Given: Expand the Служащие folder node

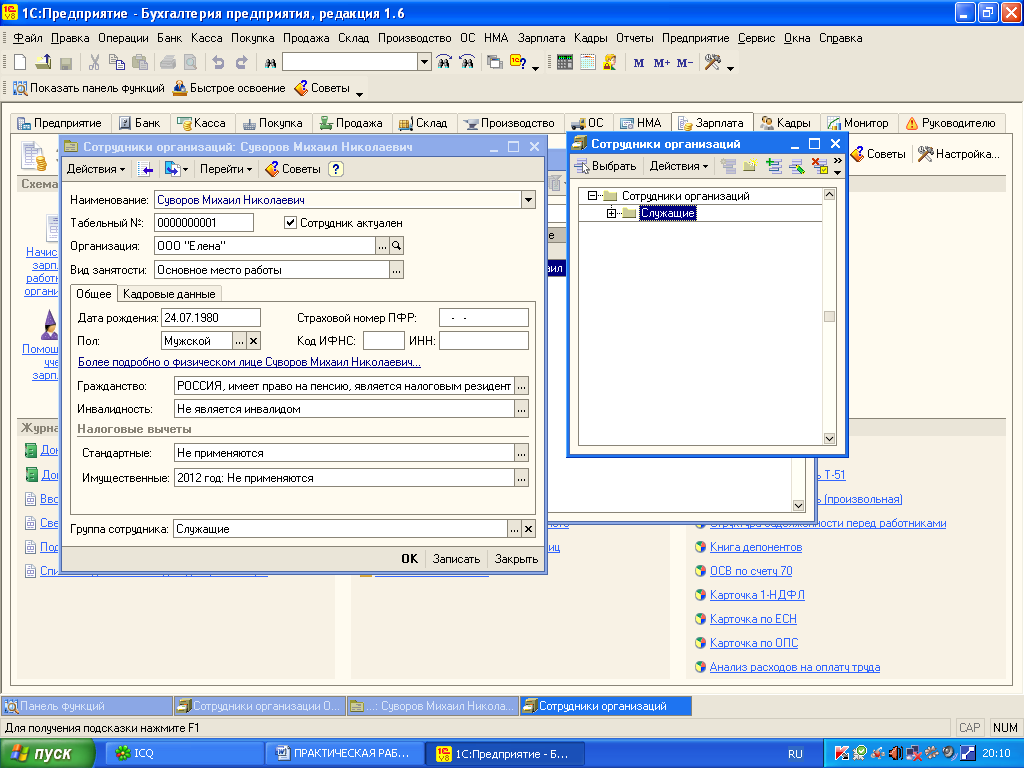Looking at the screenshot, I should point(611,213).
